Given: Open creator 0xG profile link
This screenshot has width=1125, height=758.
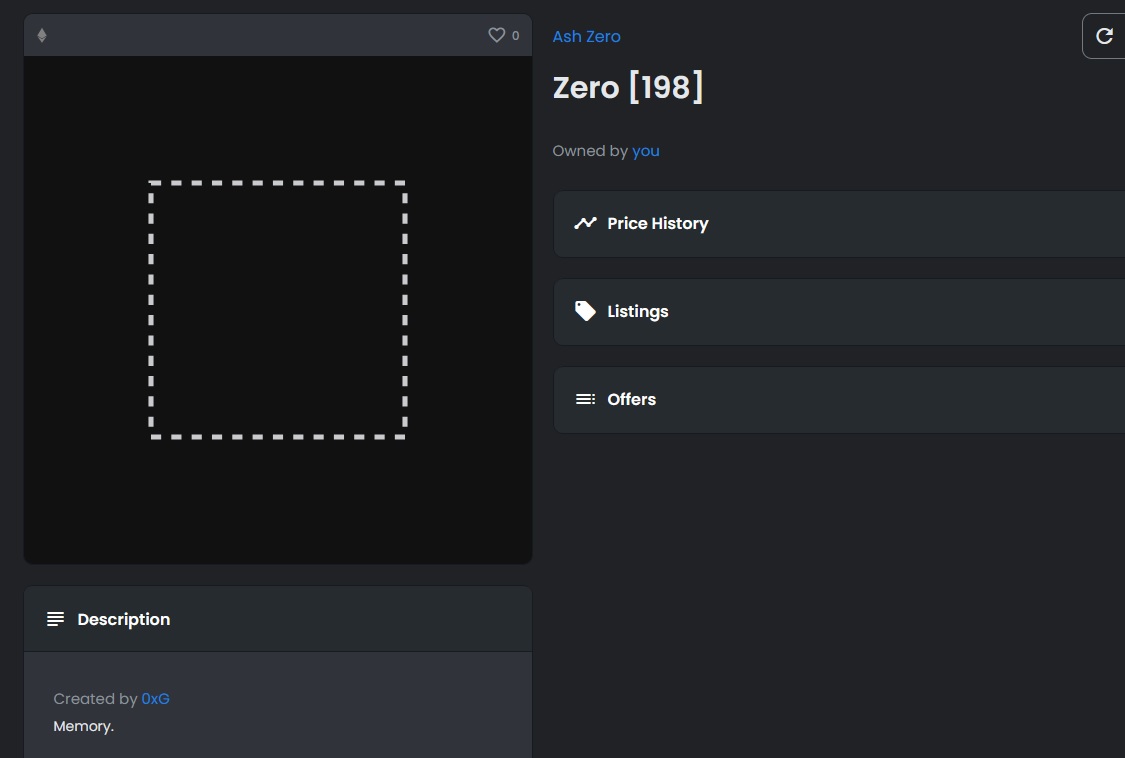Looking at the screenshot, I should [156, 698].
